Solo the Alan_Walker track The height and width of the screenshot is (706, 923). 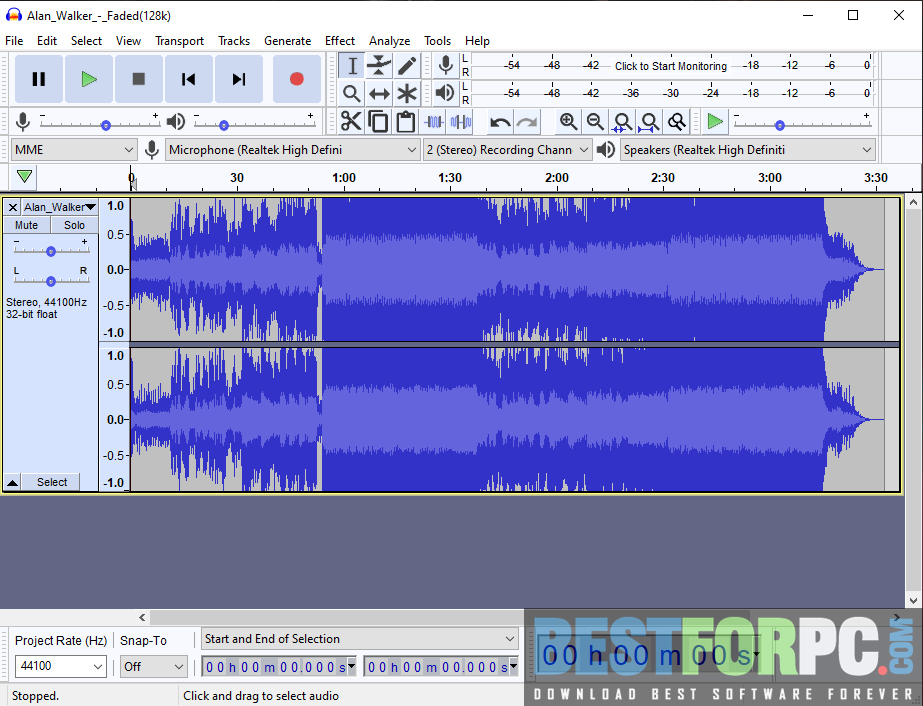74,225
